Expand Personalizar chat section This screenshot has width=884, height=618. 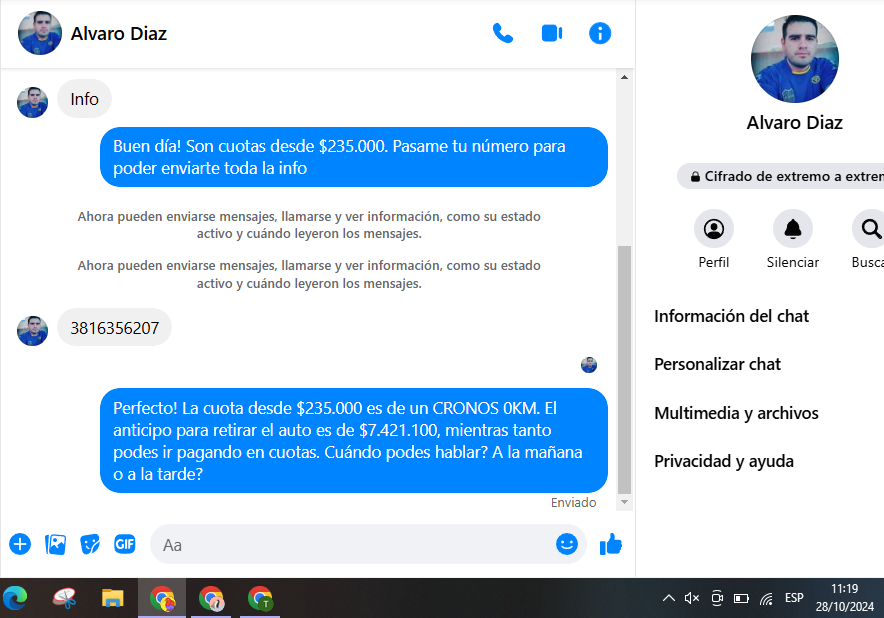717,364
